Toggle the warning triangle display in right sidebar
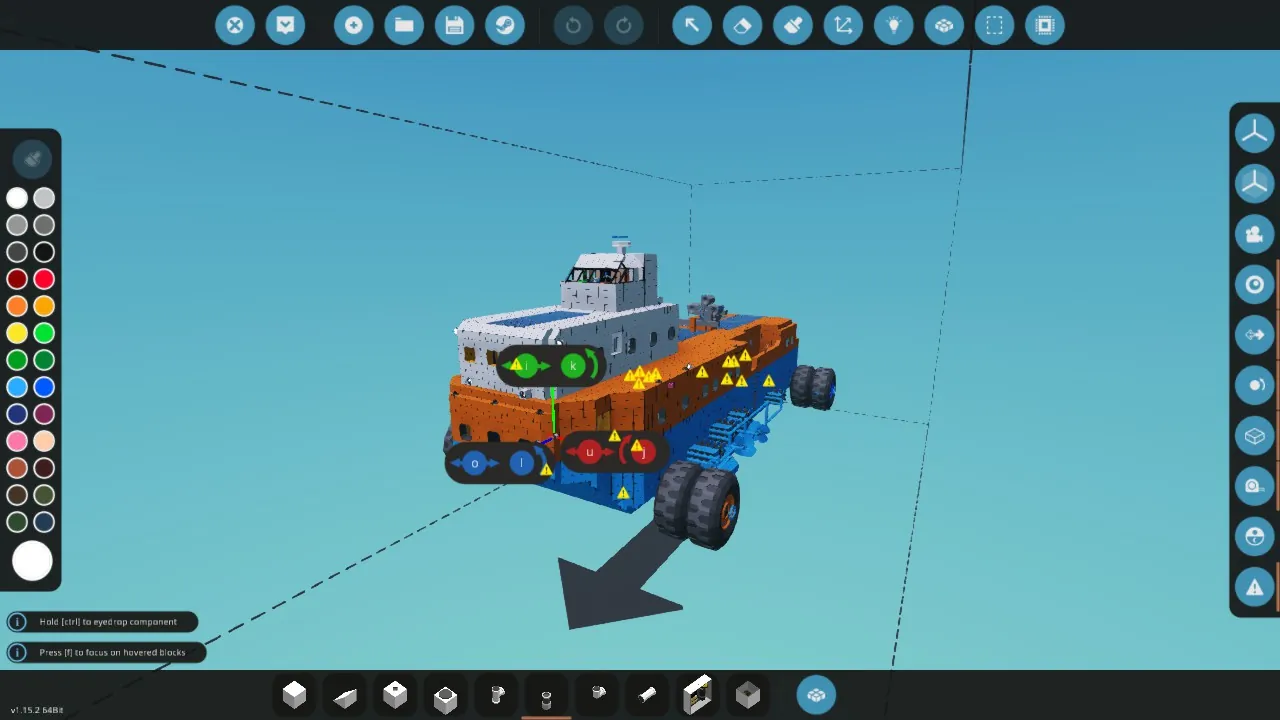The height and width of the screenshot is (720, 1280). (x=1254, y=587)
